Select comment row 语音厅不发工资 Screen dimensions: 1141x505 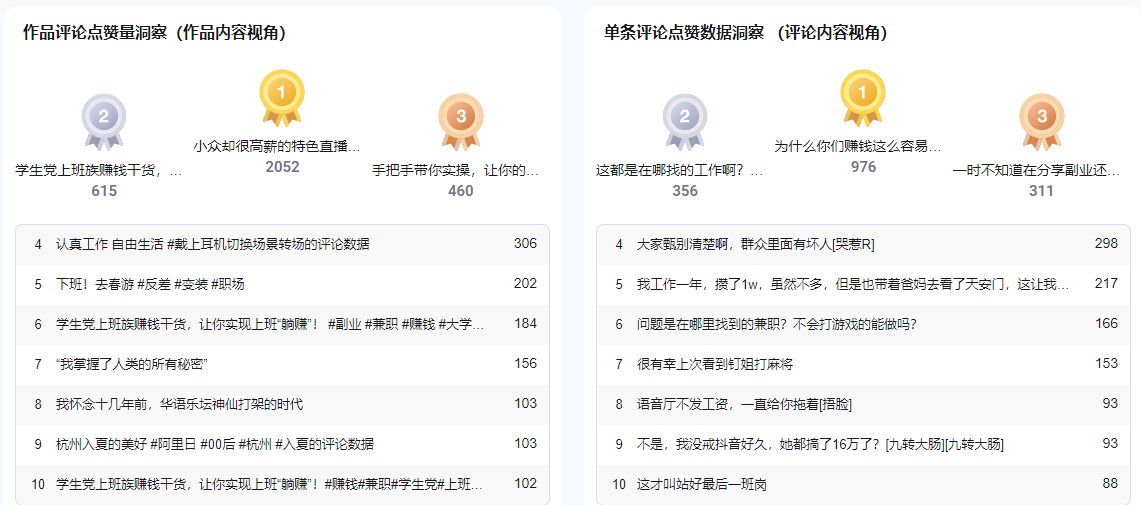point(744,404)
